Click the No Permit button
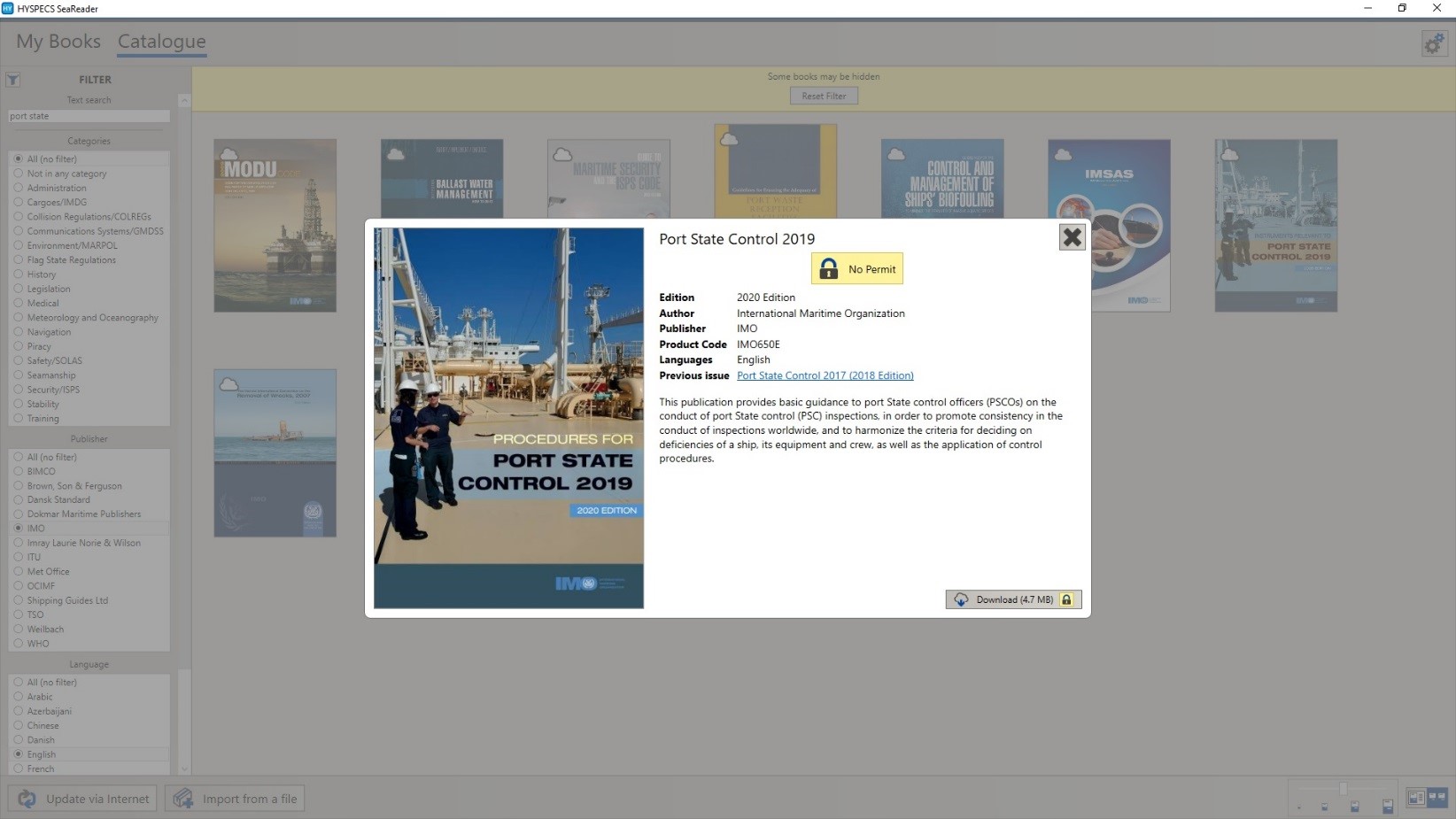The width and height of the screenshot is (1456, 819). [857, 269]
